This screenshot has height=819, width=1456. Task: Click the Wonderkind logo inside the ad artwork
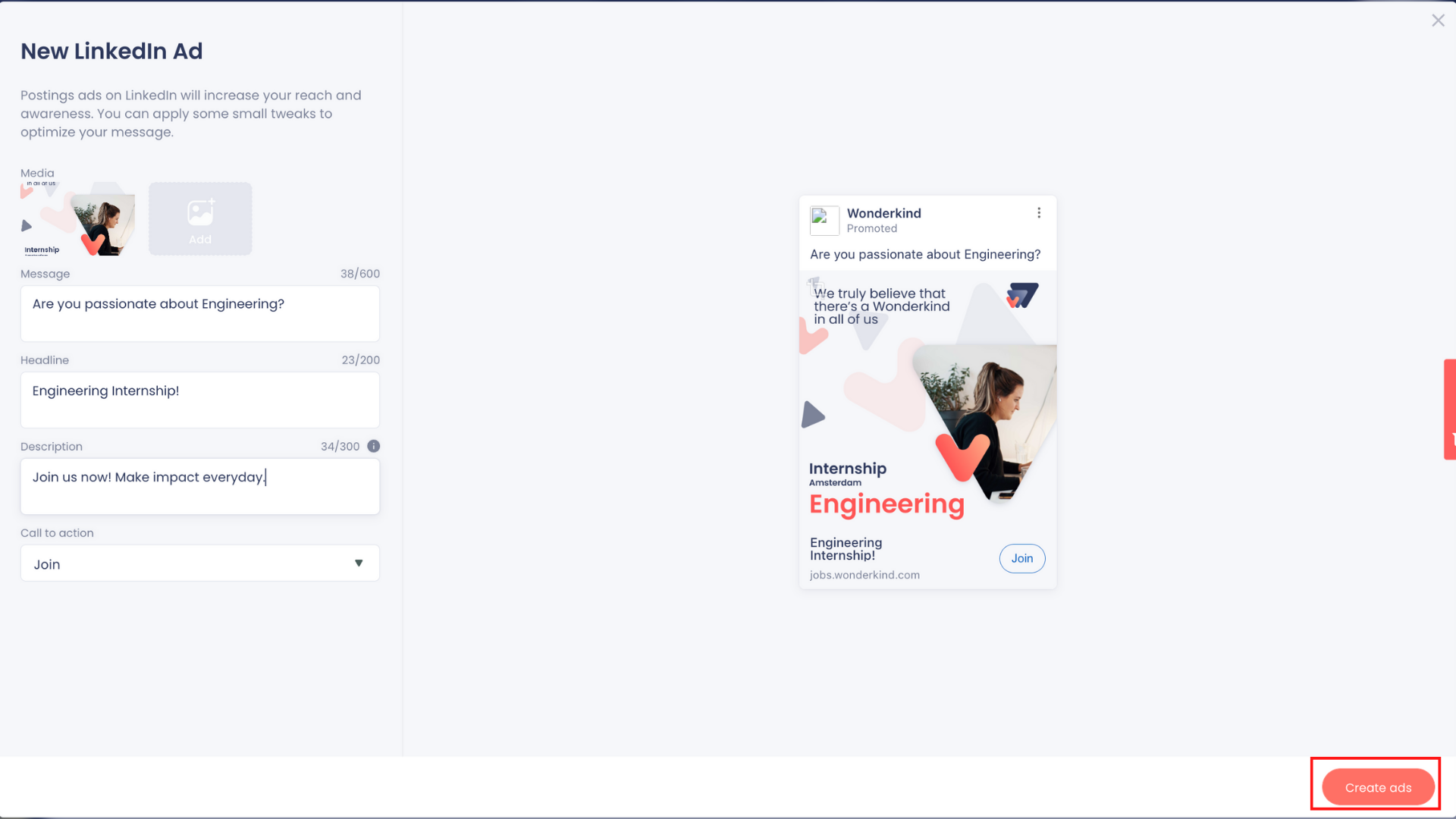1021,296
